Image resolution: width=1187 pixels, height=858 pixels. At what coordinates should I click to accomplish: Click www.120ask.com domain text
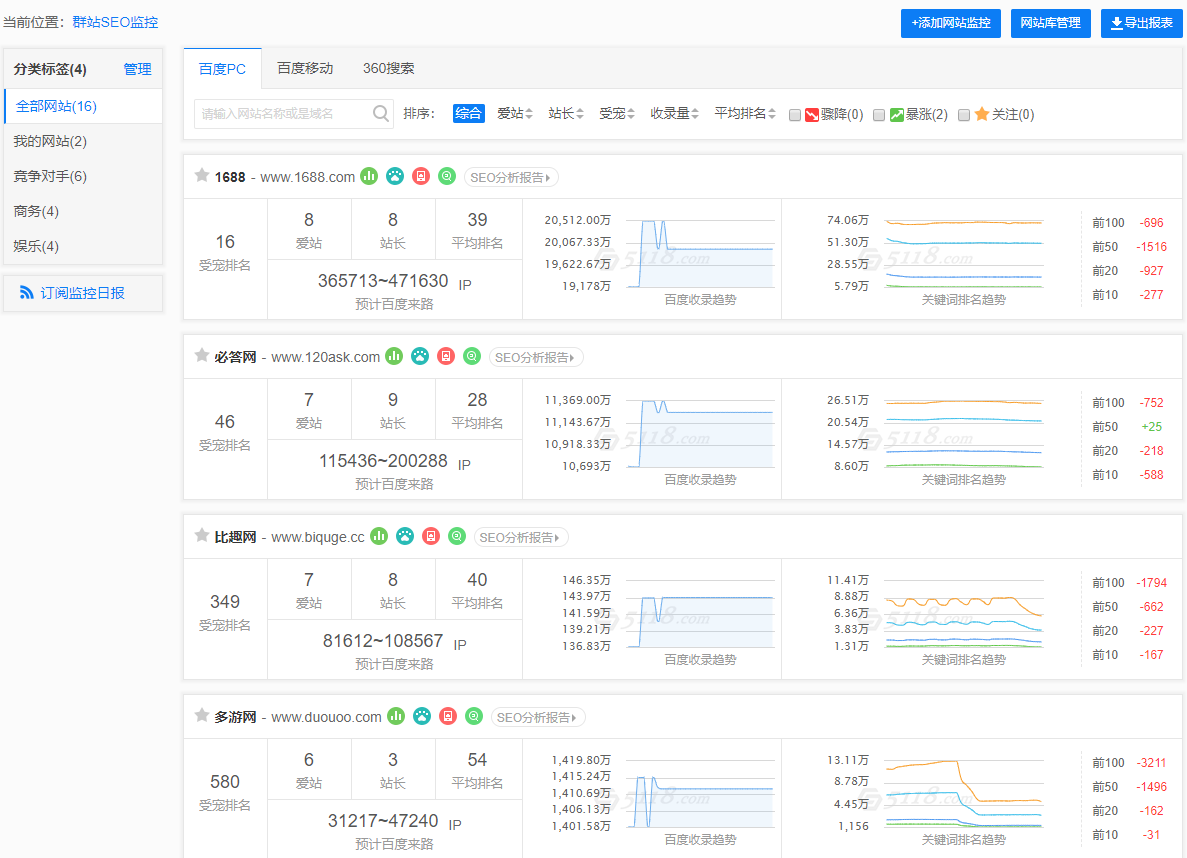326,357
